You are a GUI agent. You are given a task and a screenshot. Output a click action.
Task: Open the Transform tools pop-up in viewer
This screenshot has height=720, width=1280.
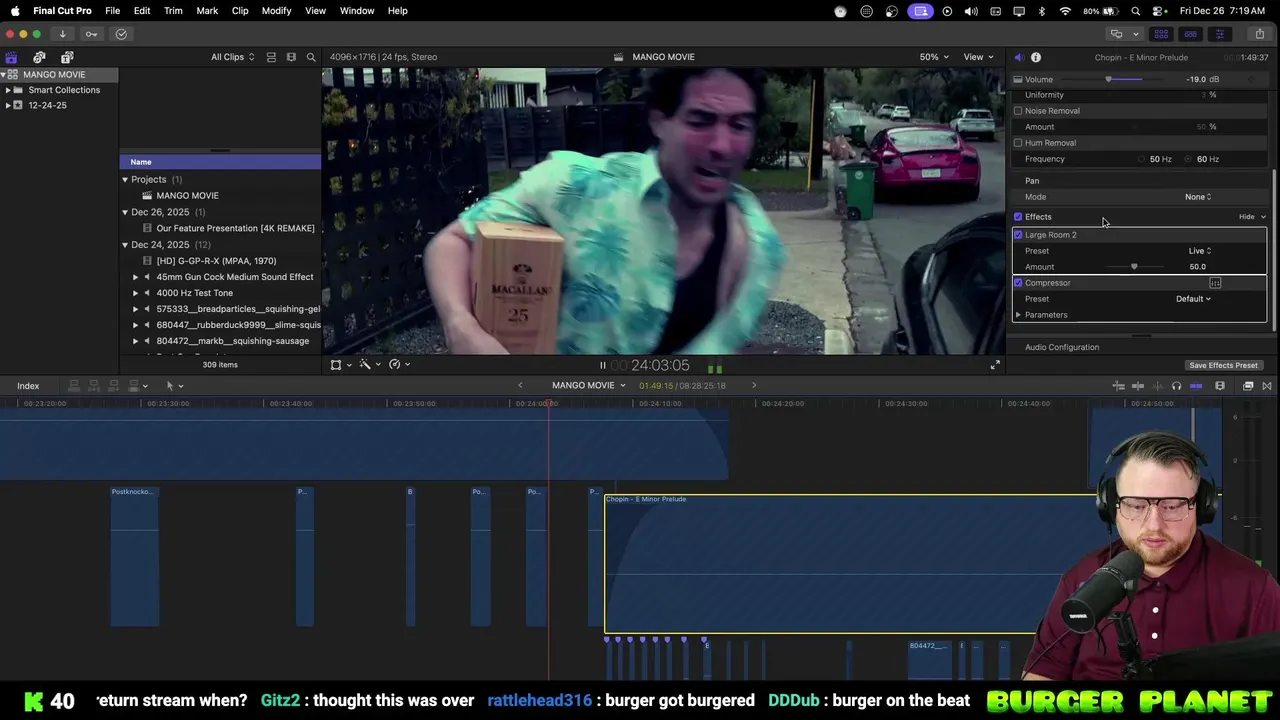[341, 365]
